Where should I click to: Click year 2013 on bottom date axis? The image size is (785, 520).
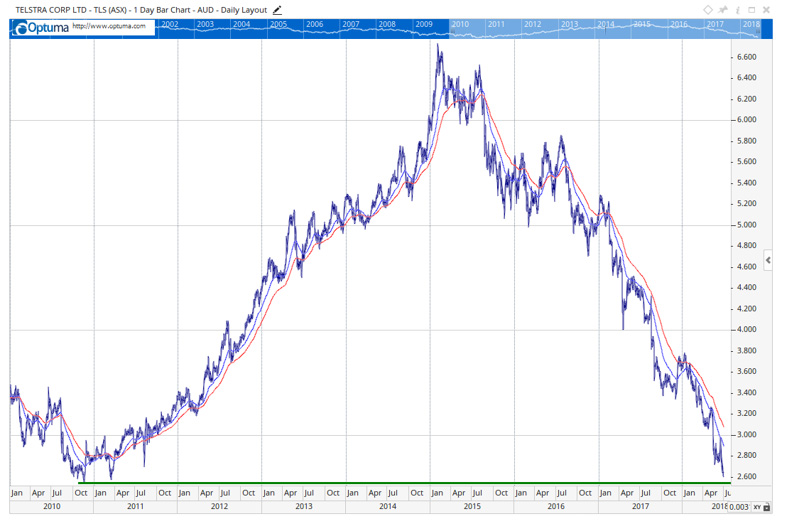coord(303,506)
